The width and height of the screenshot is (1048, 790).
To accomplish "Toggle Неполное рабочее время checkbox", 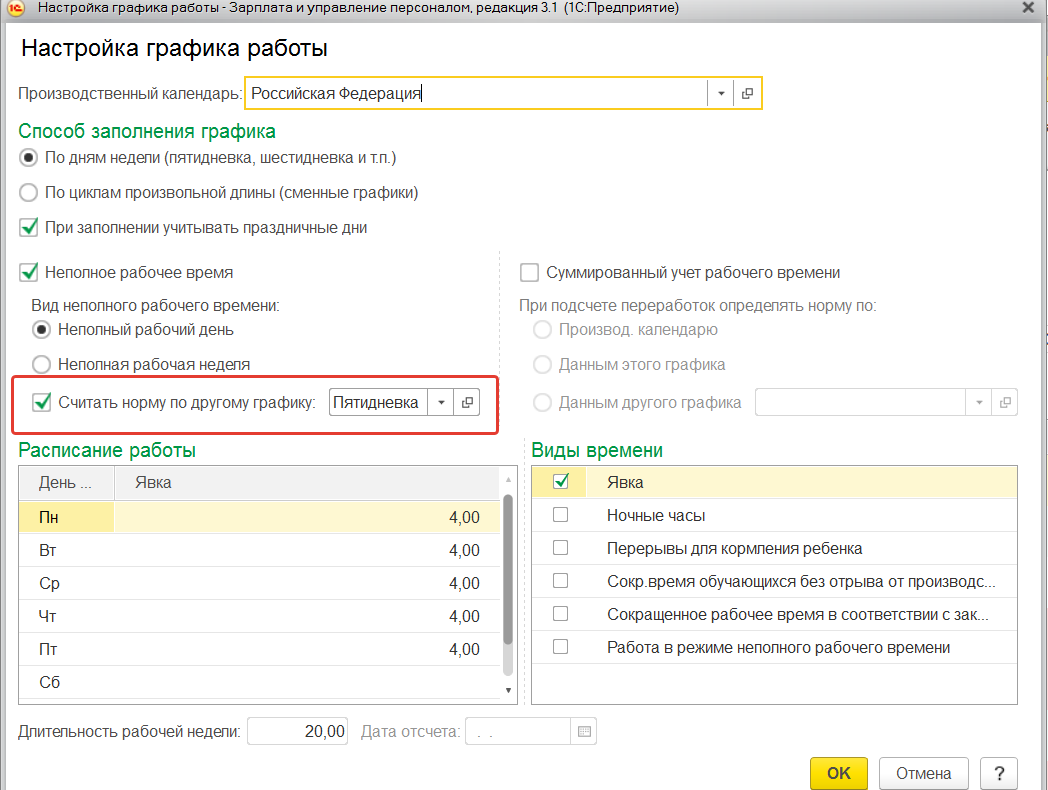I will [29, 272].
